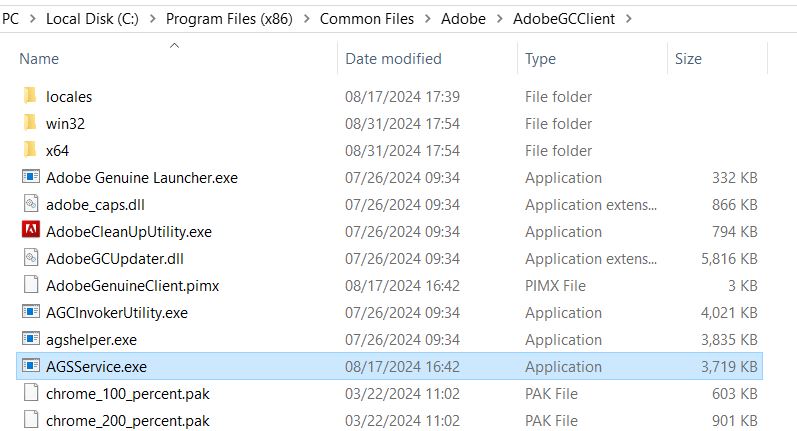
Task: Click the chrome_100_percent.pak file icon
Action: click(29, 393)
